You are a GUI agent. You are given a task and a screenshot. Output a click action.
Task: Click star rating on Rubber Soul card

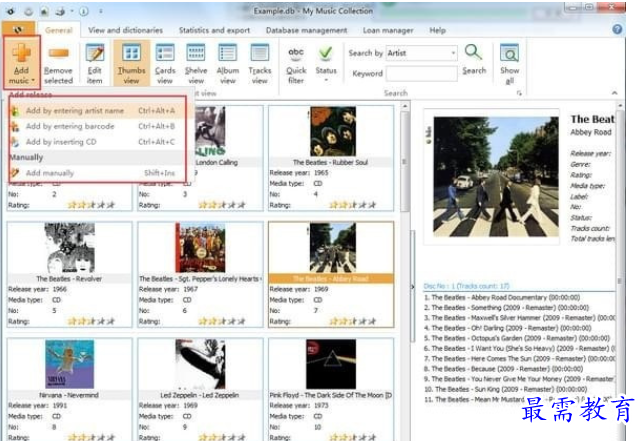point(353,205)
